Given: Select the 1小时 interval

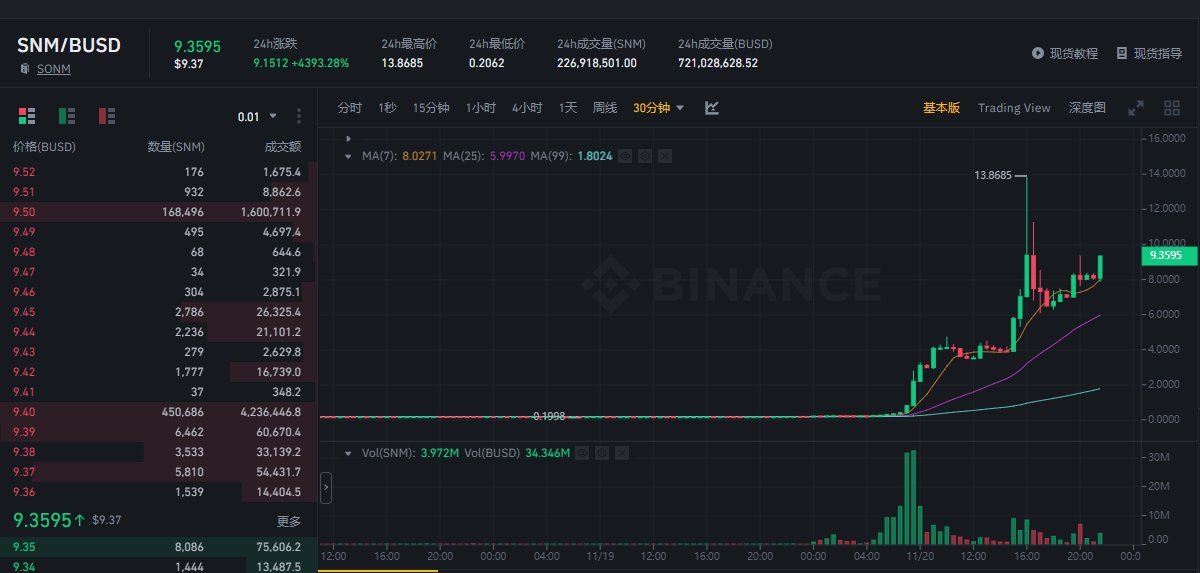Looking at the screenshot, I should [480, 108].
